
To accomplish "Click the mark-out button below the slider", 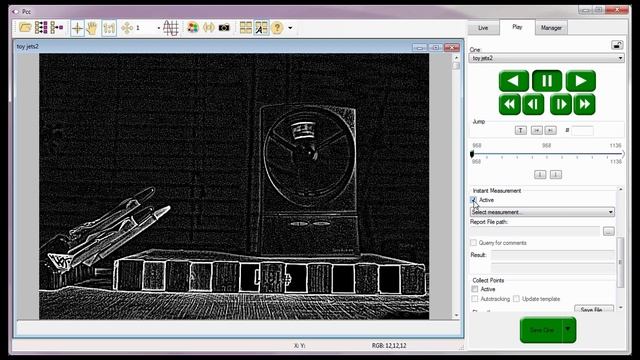I will [556, 175].
